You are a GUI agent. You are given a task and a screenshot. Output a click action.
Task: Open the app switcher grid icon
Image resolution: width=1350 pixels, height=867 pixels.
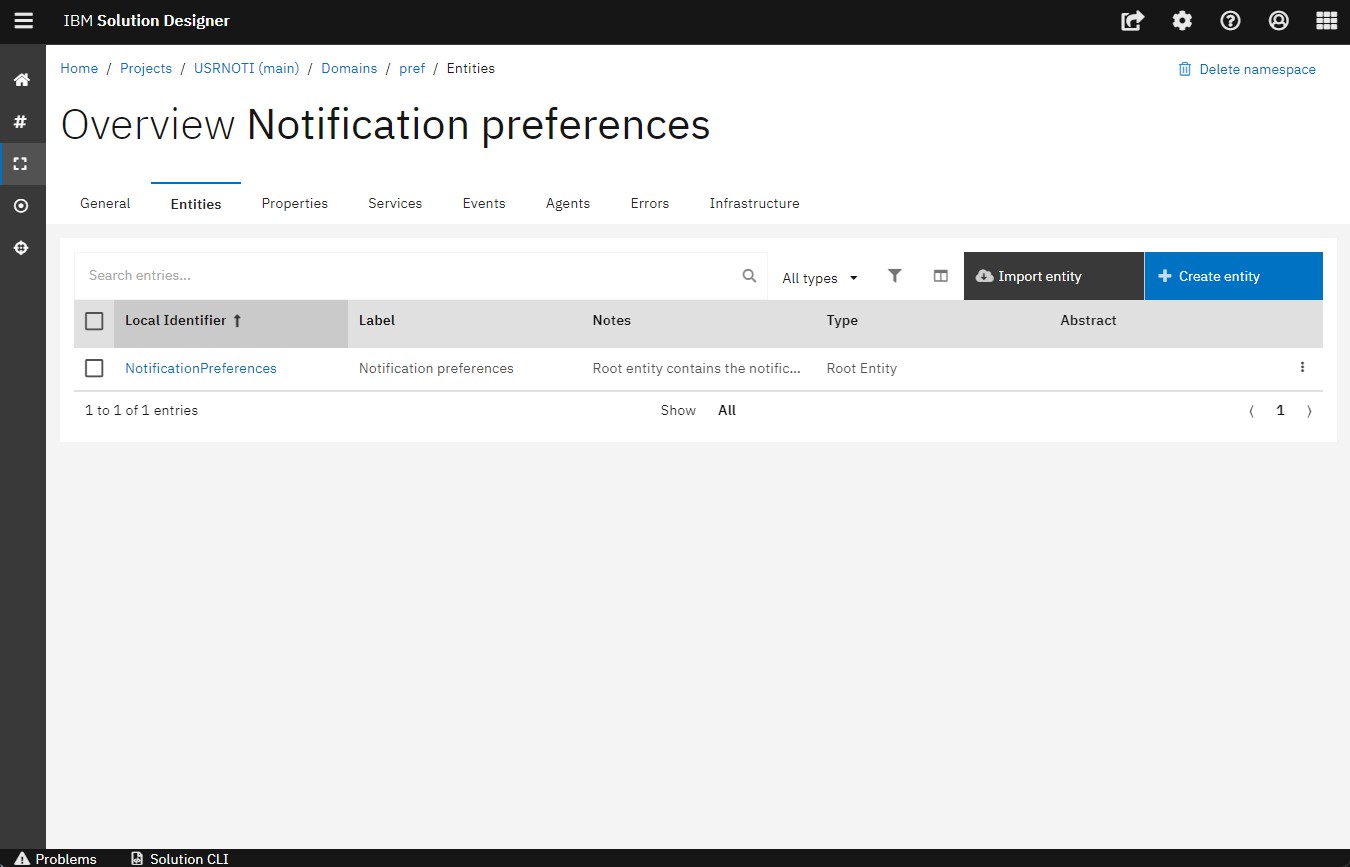pos(1326,21)
